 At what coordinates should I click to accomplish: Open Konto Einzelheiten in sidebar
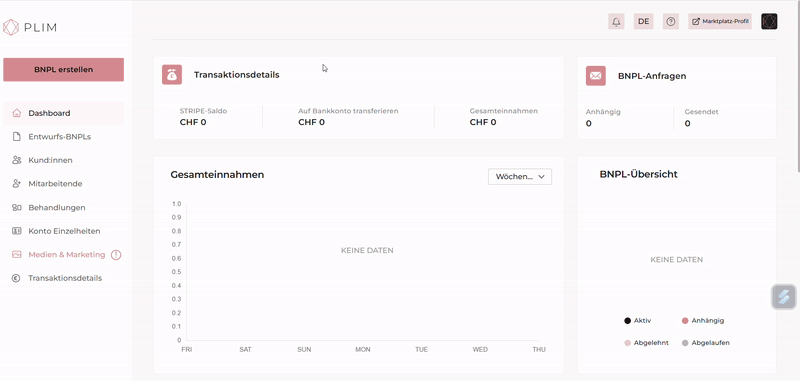pos(63,231)
